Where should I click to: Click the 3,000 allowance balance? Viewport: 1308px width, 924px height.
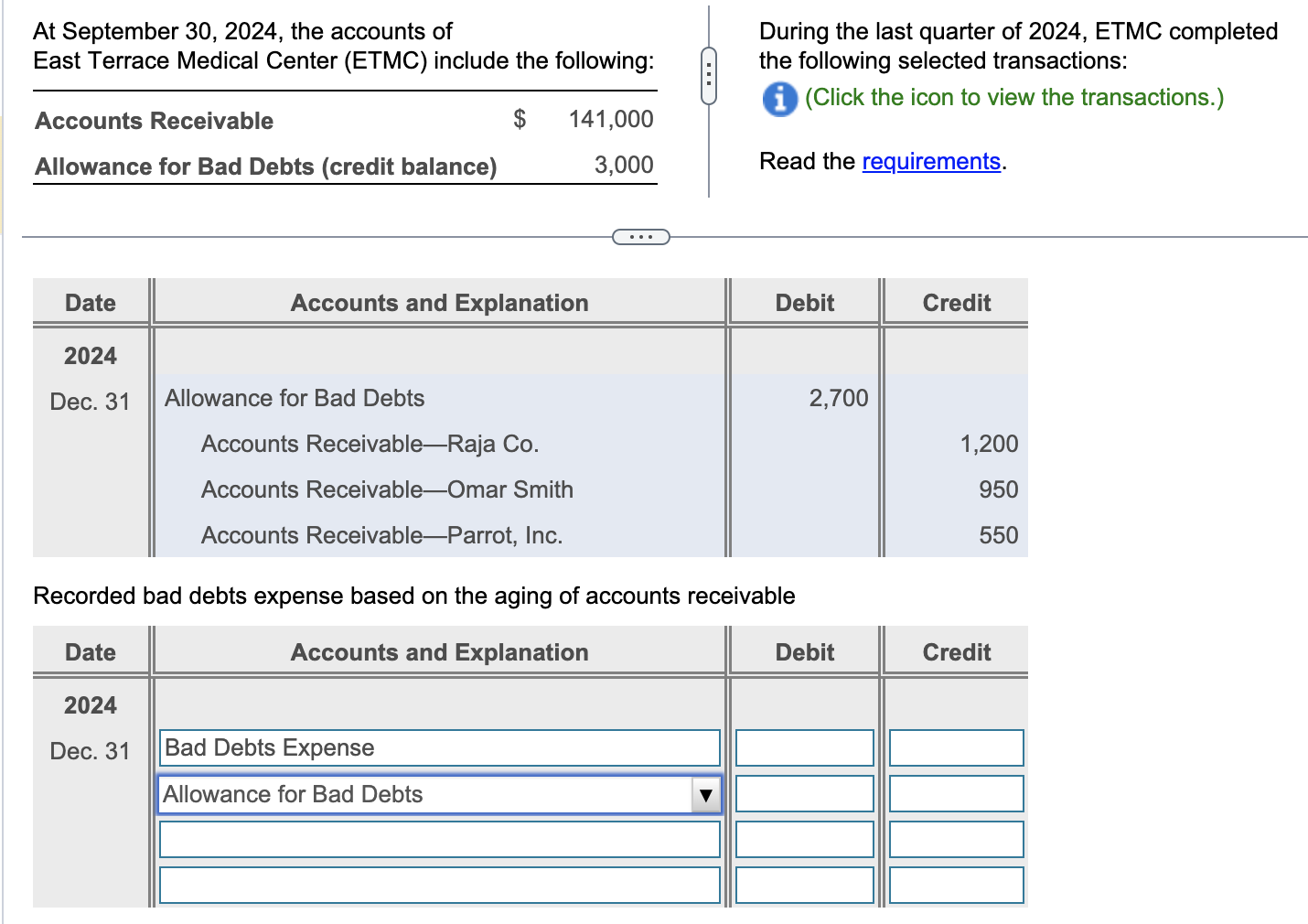coord(624,165)
